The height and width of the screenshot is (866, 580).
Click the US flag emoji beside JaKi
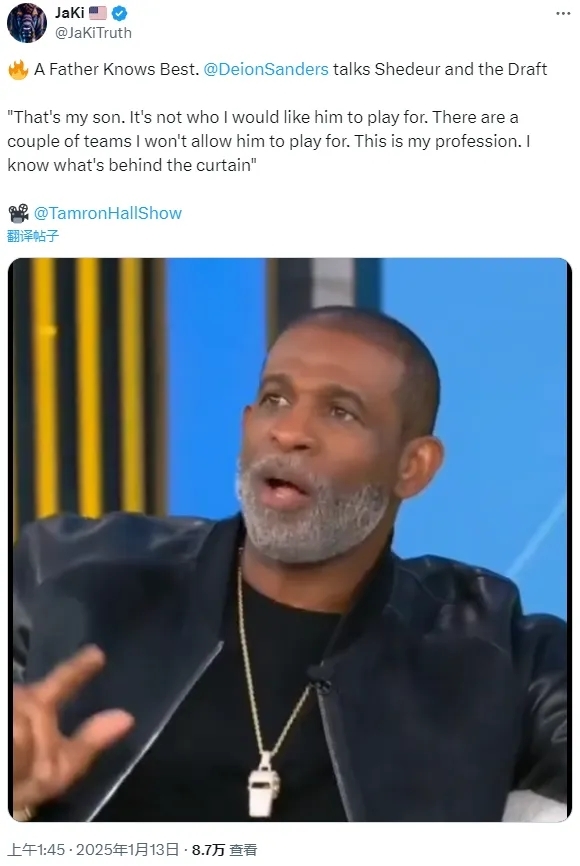pos(98,13)
